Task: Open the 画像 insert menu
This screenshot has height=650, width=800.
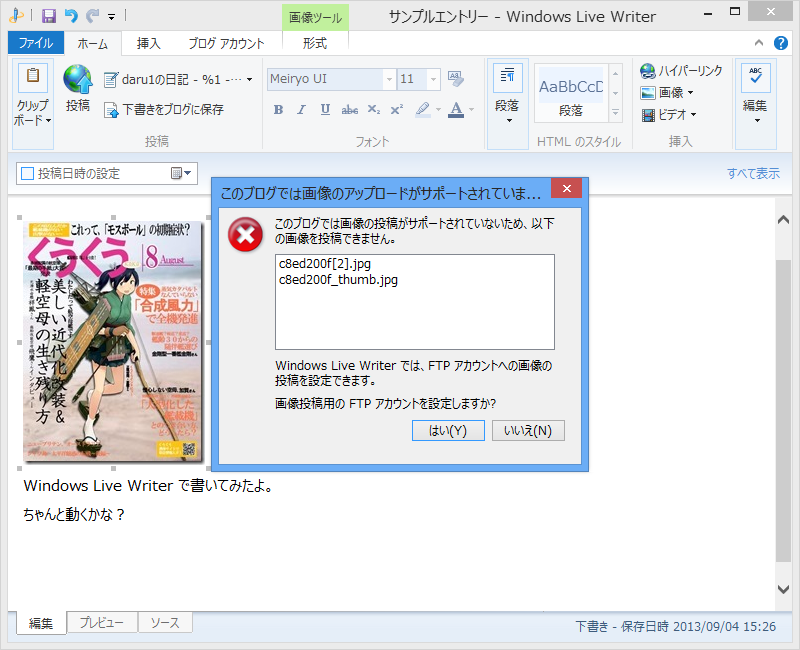Action: click(x=667, y=92)
